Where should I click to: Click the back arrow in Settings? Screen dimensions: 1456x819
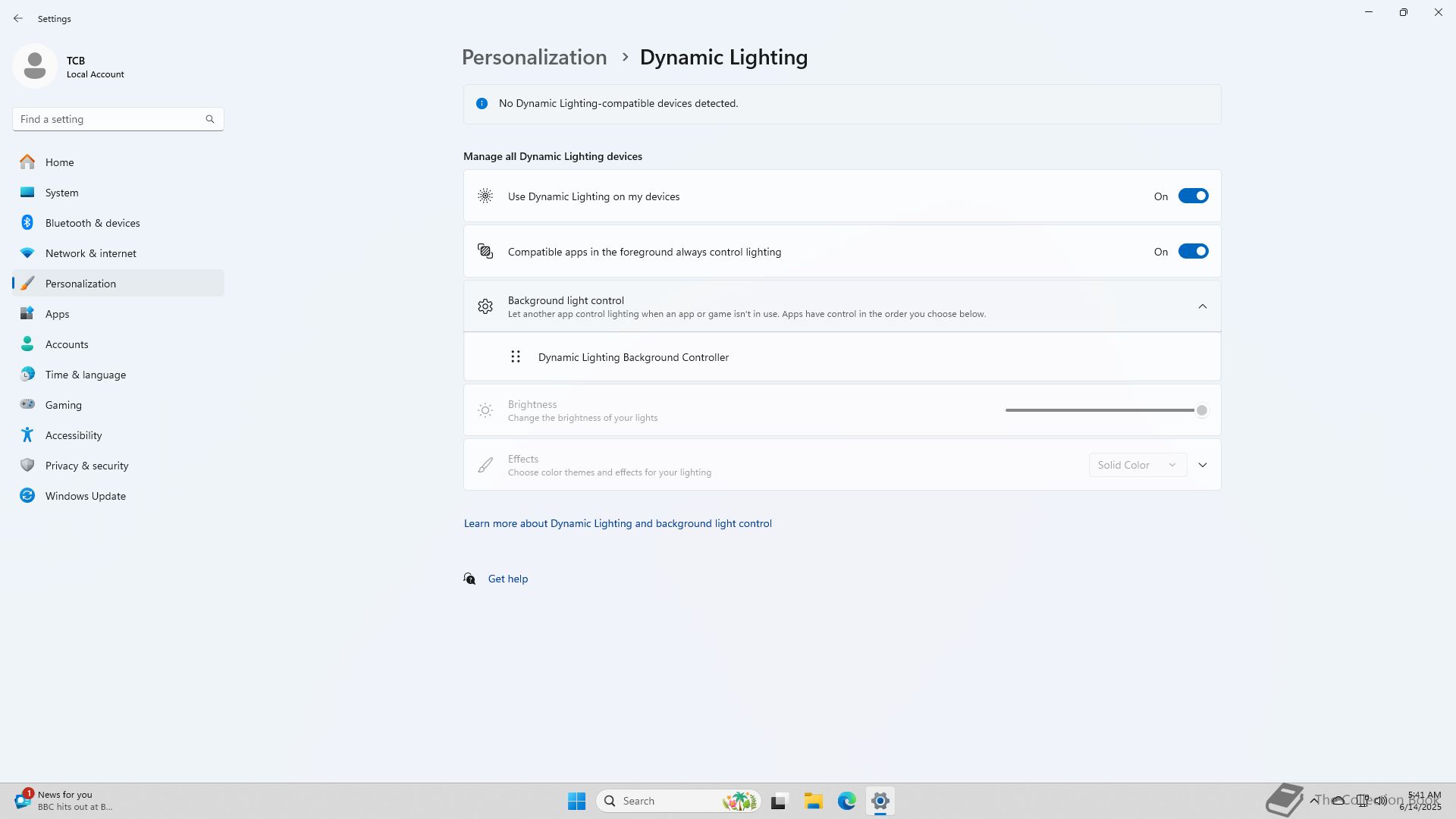(x=18, y=18)
